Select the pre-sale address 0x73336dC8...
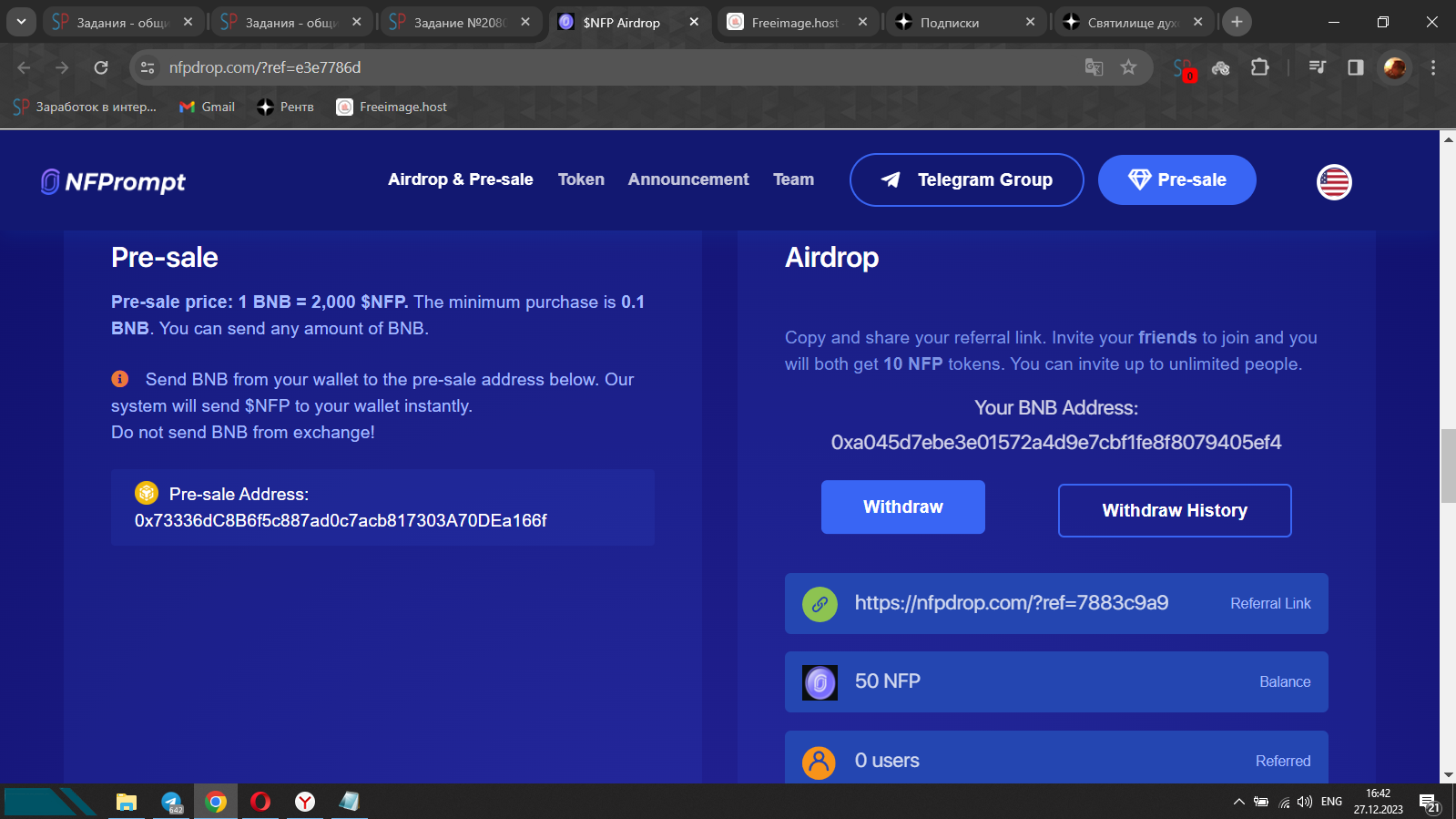1456x819 pixels. point(341,520)
